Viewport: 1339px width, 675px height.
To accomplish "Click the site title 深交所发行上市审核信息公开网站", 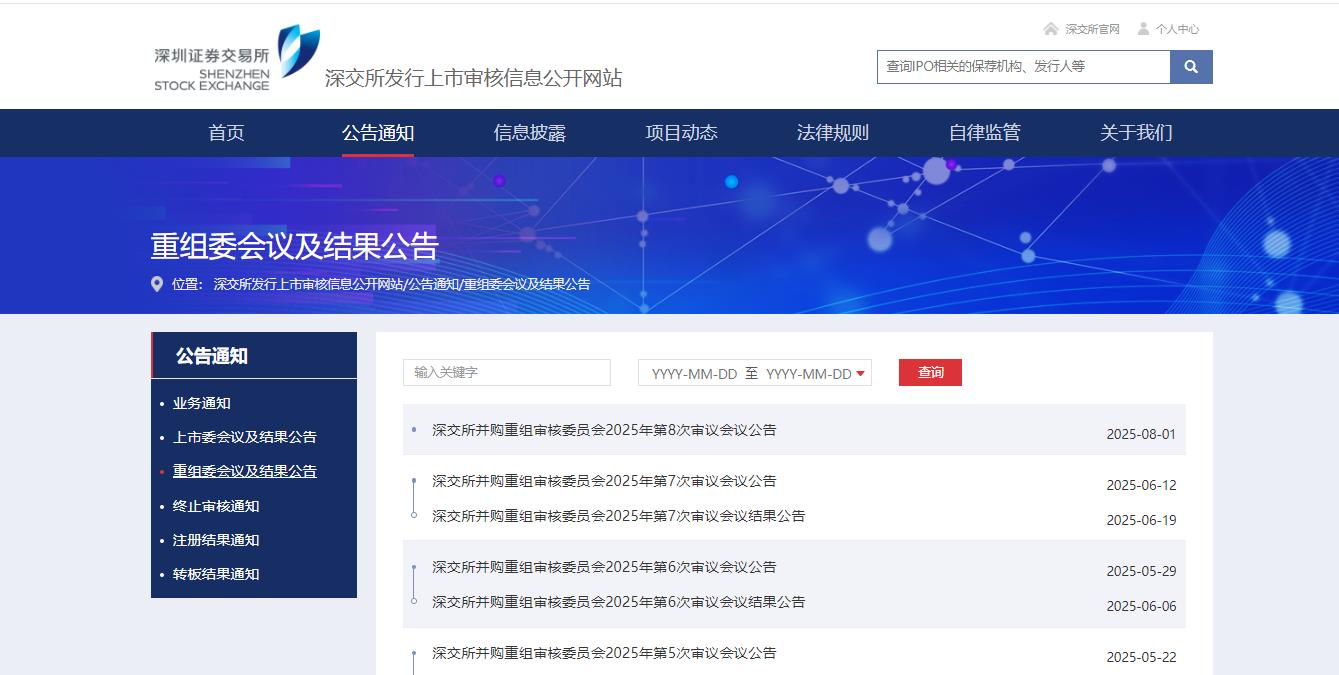I will pos(473,78).
